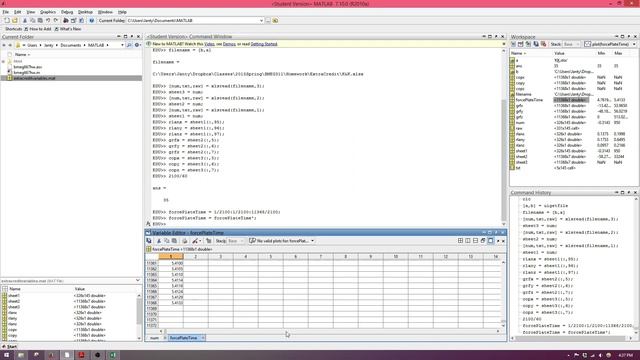This screenshot has height=360, width=640.
Task: Open the File menu
Action: coord(6,12)
